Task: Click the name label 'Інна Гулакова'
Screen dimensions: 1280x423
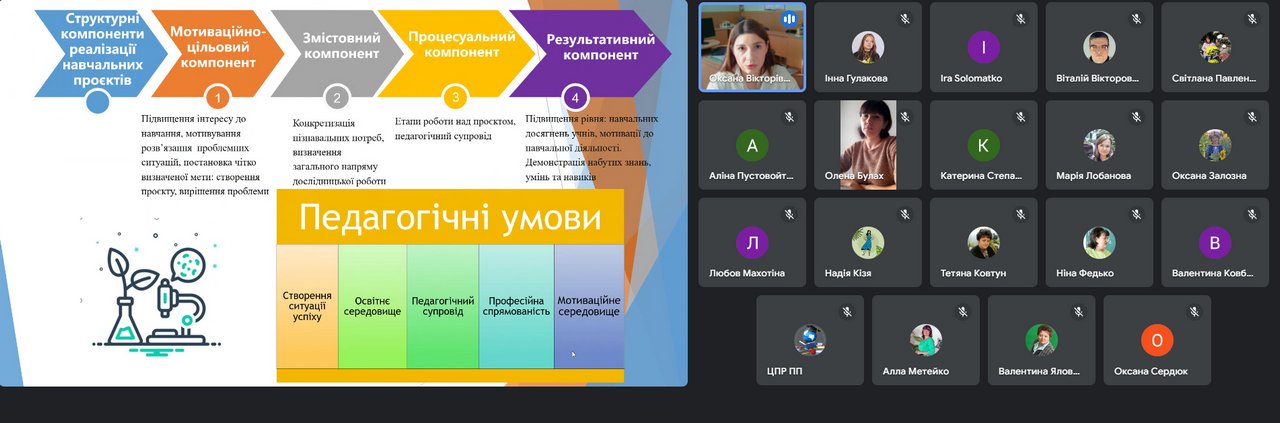Action: (x=857, y=78)
